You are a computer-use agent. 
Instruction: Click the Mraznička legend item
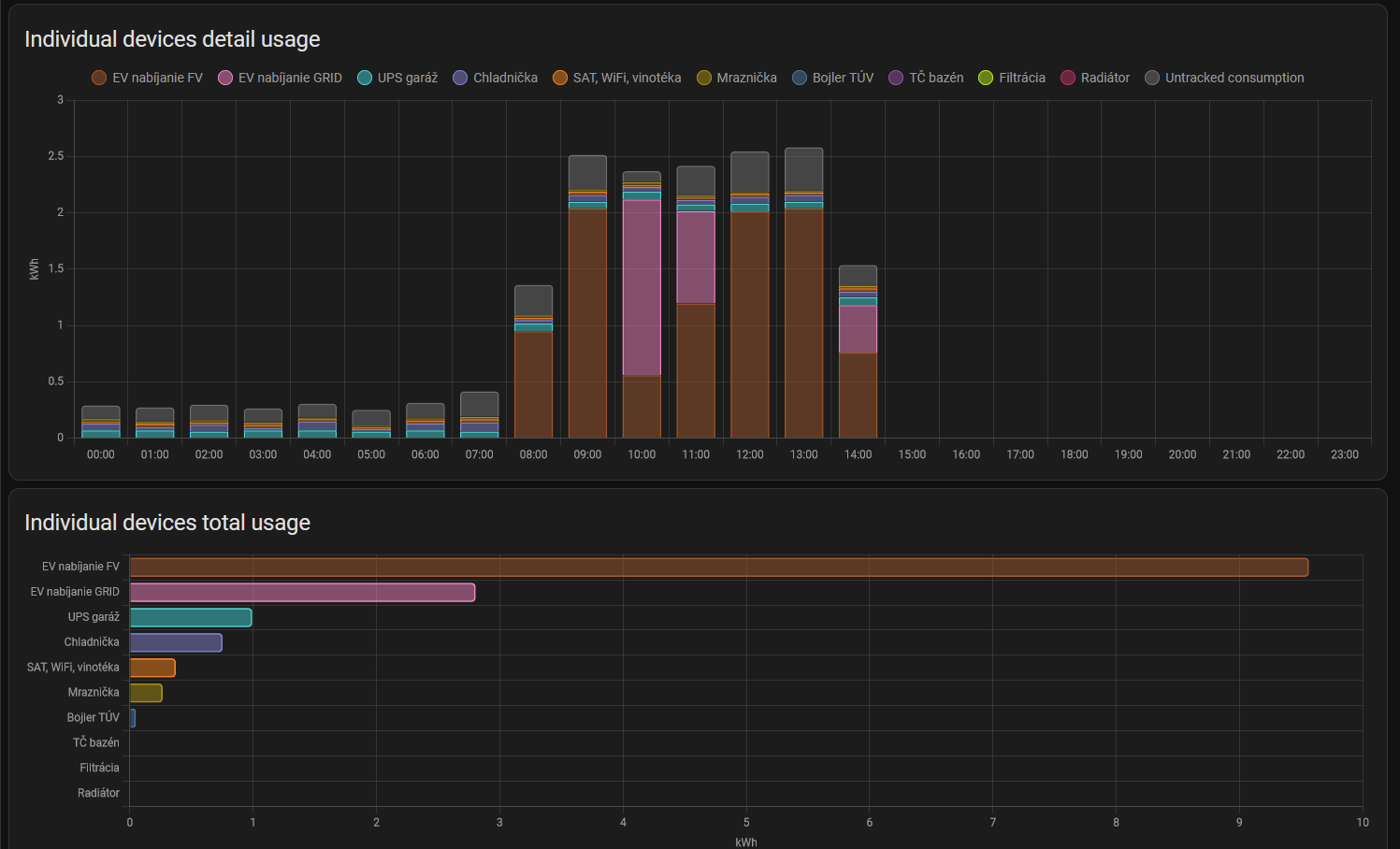pyautogui.click(x=737, y=78)
